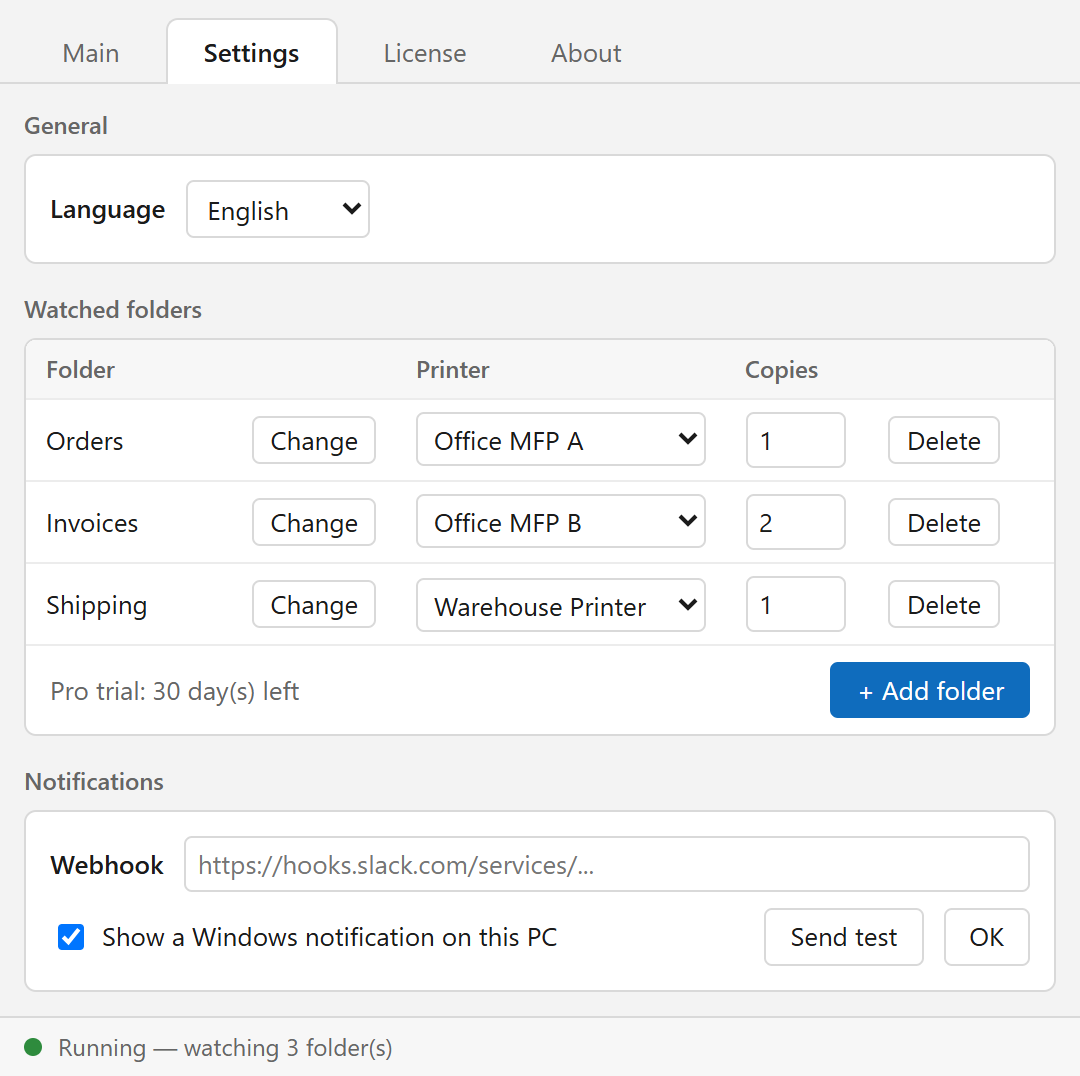Viewport: 1080px width, 1076px height.
Task: Delete the Shipping watched folder
Action: [x=944, y=604]
